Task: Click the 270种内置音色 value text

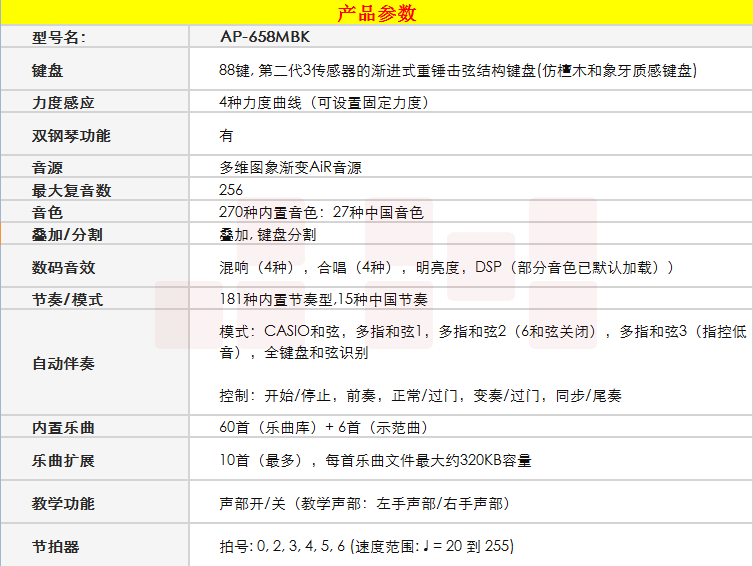Action: pyautogui.click(x=320, y=212)
